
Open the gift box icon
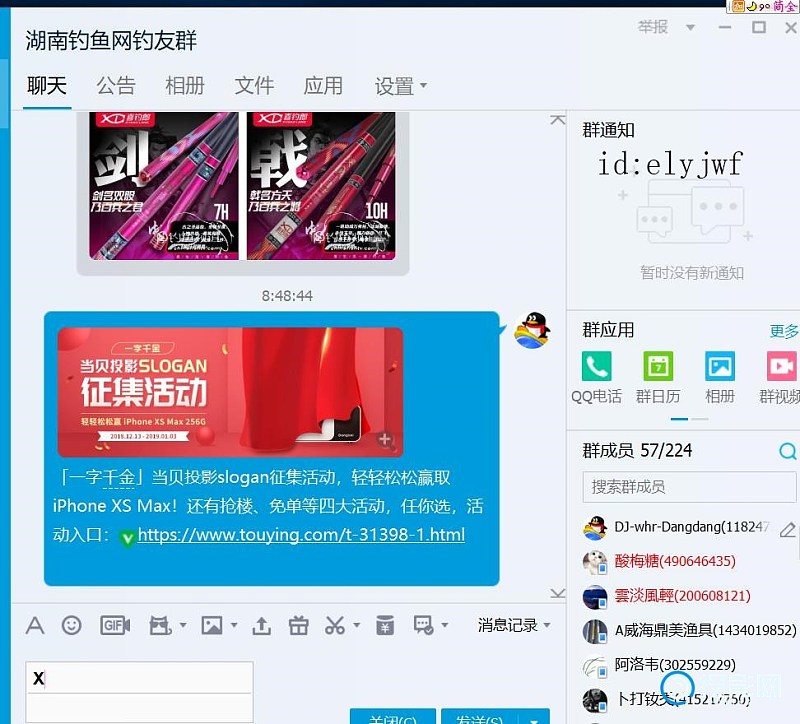pos(298,625)
